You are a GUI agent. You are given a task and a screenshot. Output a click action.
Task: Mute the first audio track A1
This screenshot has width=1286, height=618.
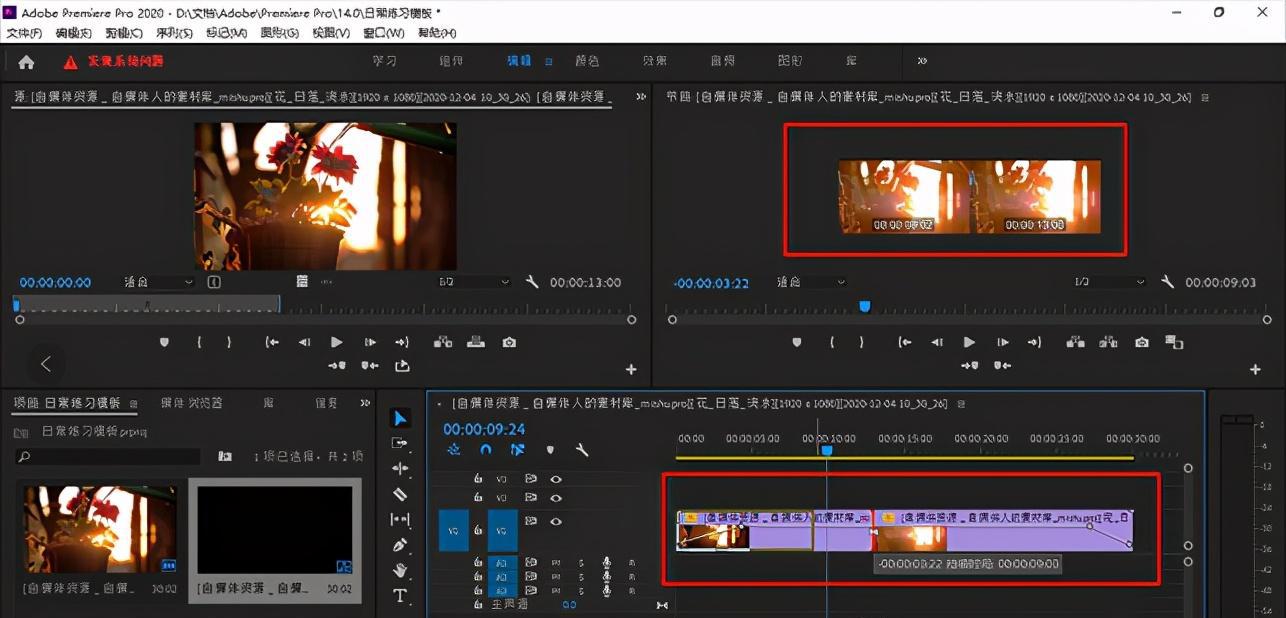tap(558, 563)
